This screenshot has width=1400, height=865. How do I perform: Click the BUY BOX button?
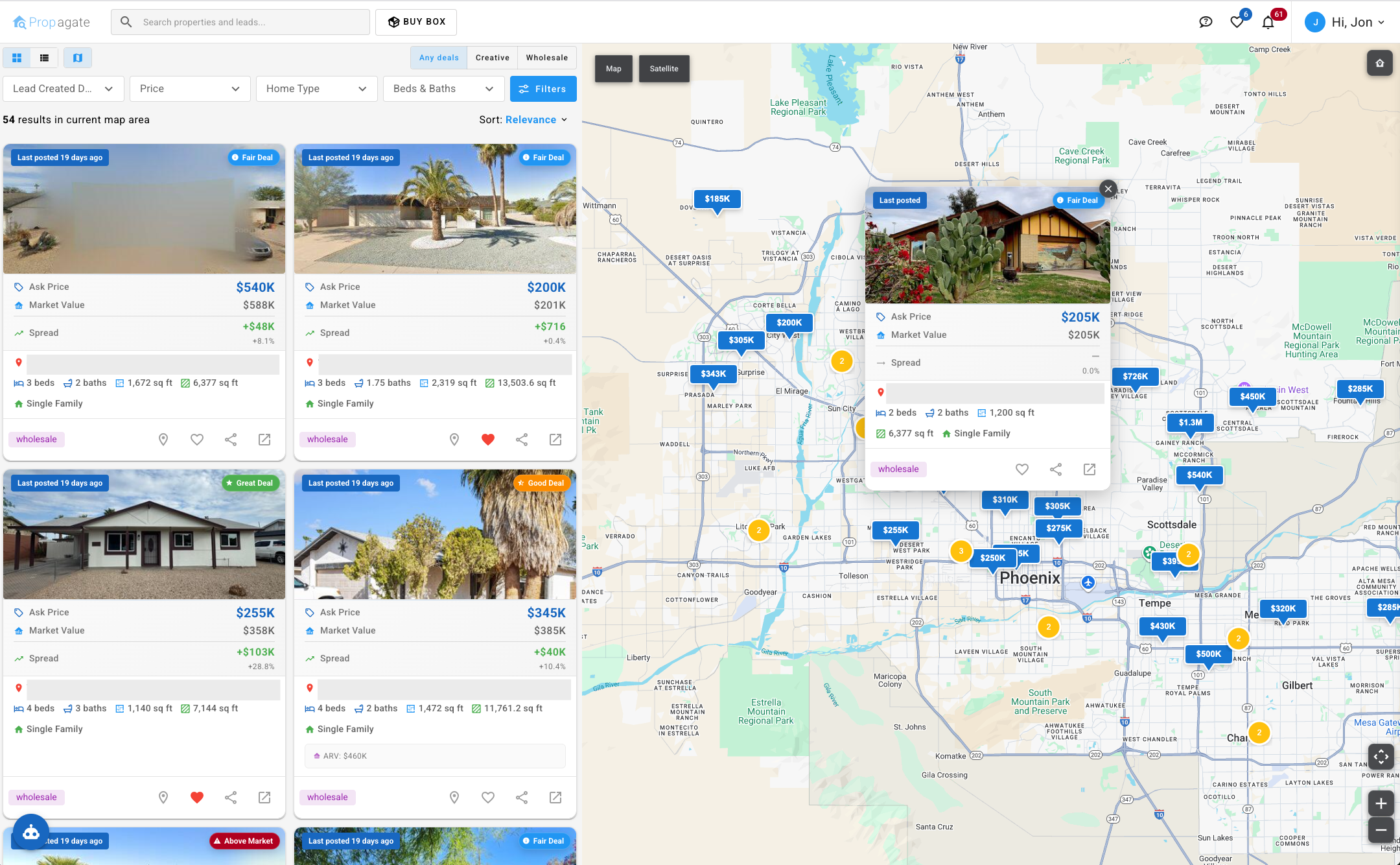(x=415, y=21)
